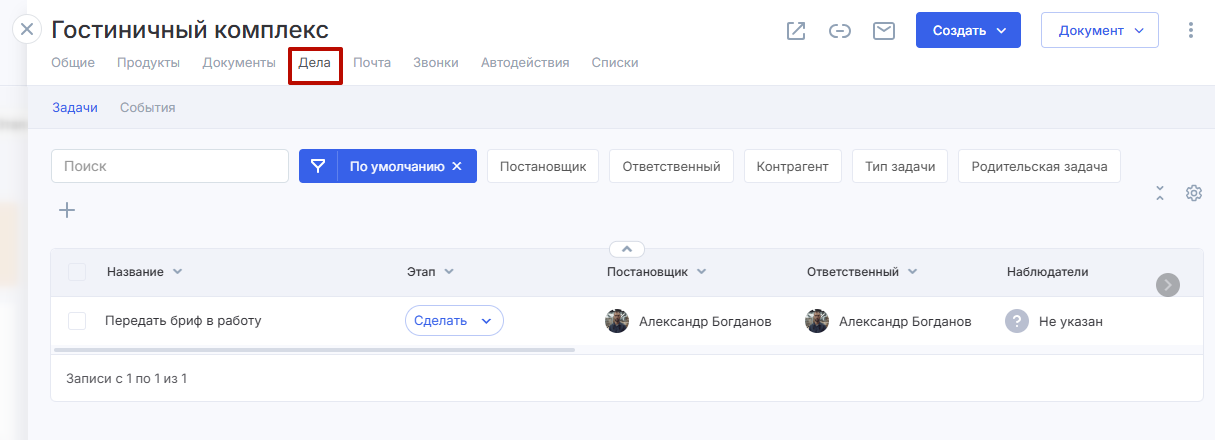Close the Гостиничный комплекс card
The width and height of the screenshot is (1215, 440).
click(27, 29)
